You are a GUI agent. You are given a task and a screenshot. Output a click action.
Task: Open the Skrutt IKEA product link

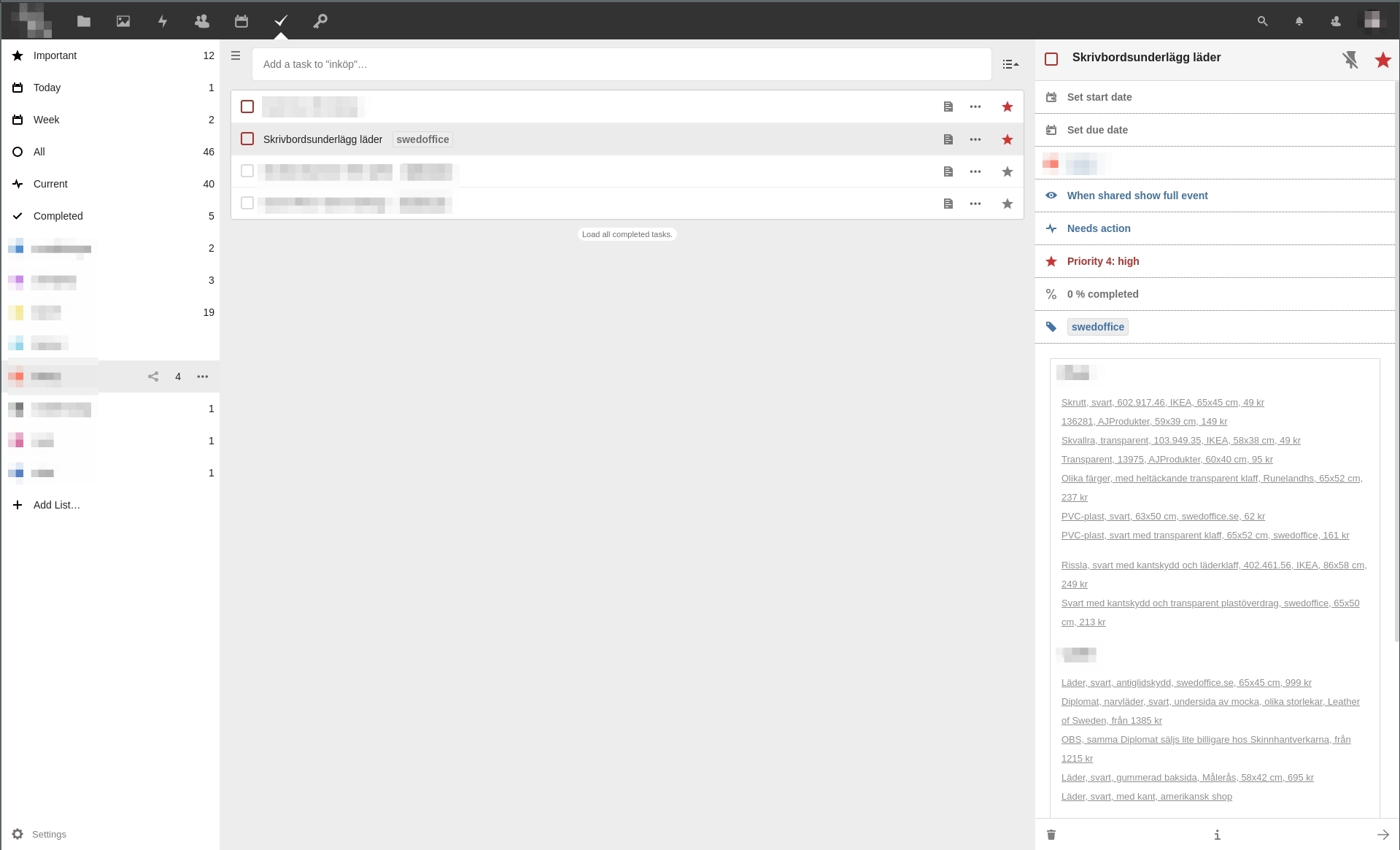click(x=1161, y=402)
